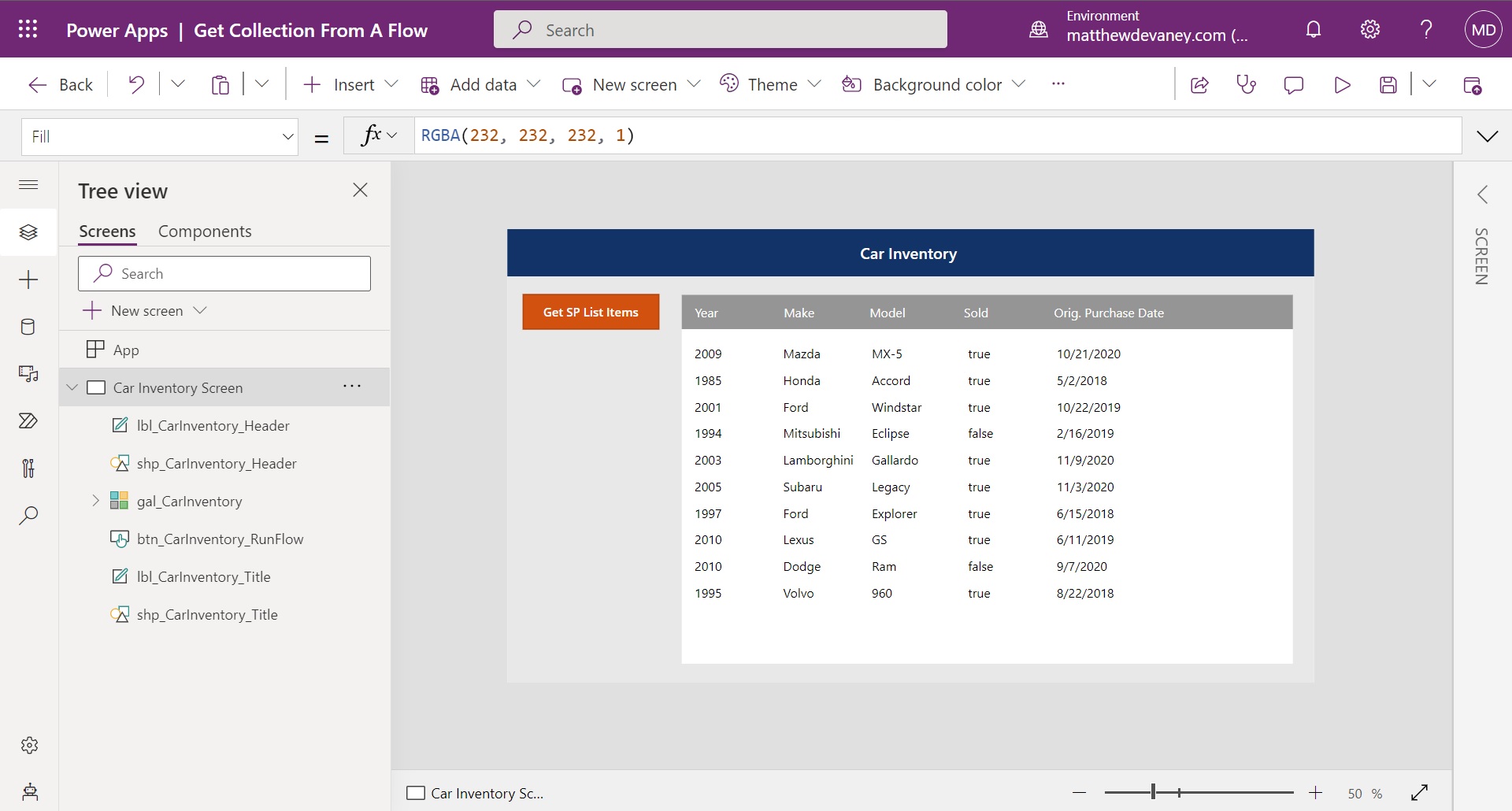Open Advanced tools in the left rail
Image resolution: width=1512 pixels, height=811 pixels.
tap(28, 468)
